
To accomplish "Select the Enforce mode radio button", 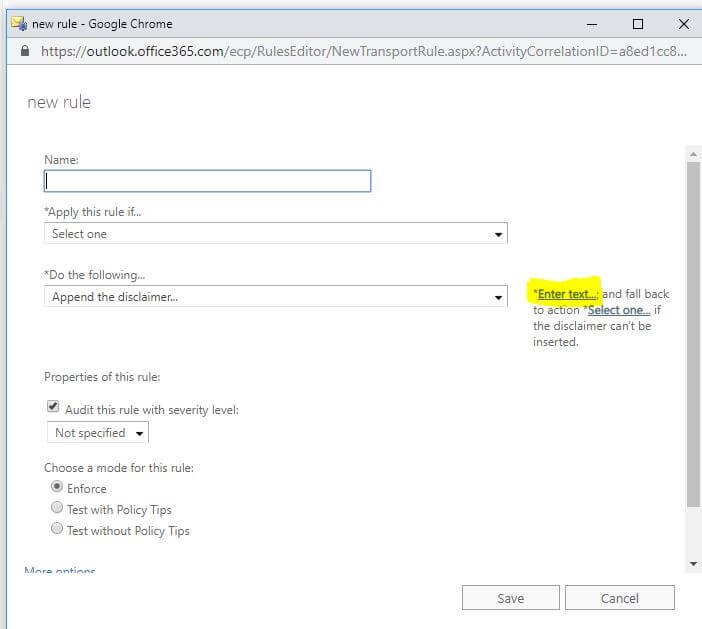I will (x=57, y=487).
